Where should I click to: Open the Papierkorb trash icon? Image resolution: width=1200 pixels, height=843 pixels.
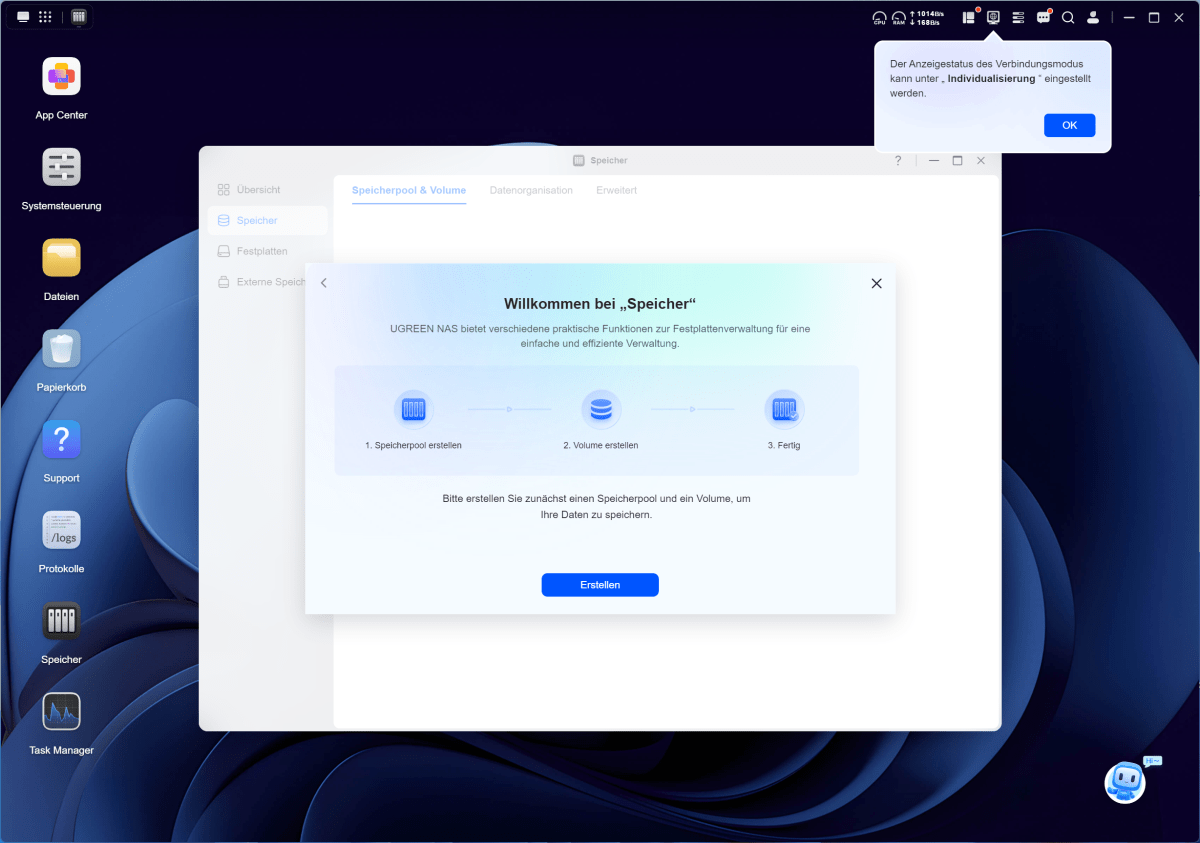tap(61, 349)
